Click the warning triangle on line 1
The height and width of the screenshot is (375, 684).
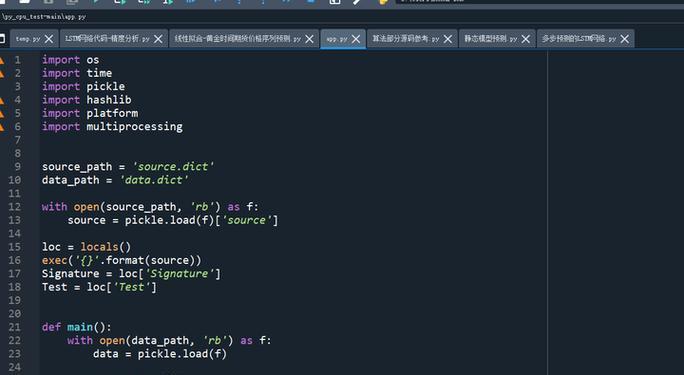(2, 60)
